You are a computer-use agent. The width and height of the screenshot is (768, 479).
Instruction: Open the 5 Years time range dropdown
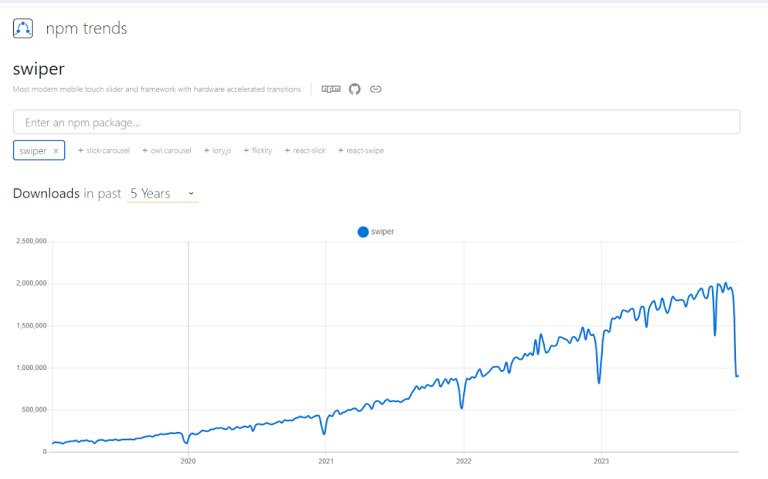tap(162, 193)
